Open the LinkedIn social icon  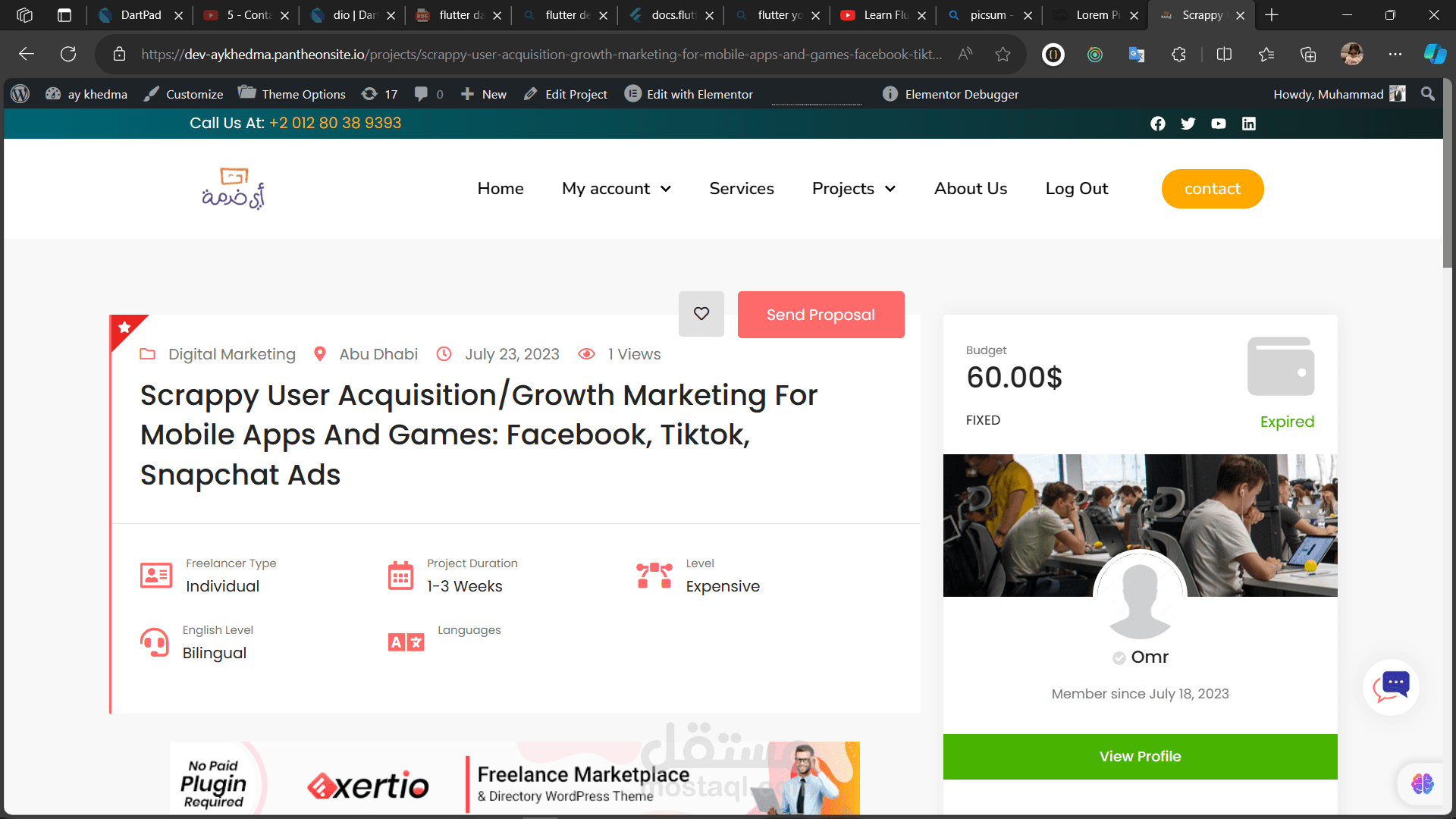coord(1248,124)
